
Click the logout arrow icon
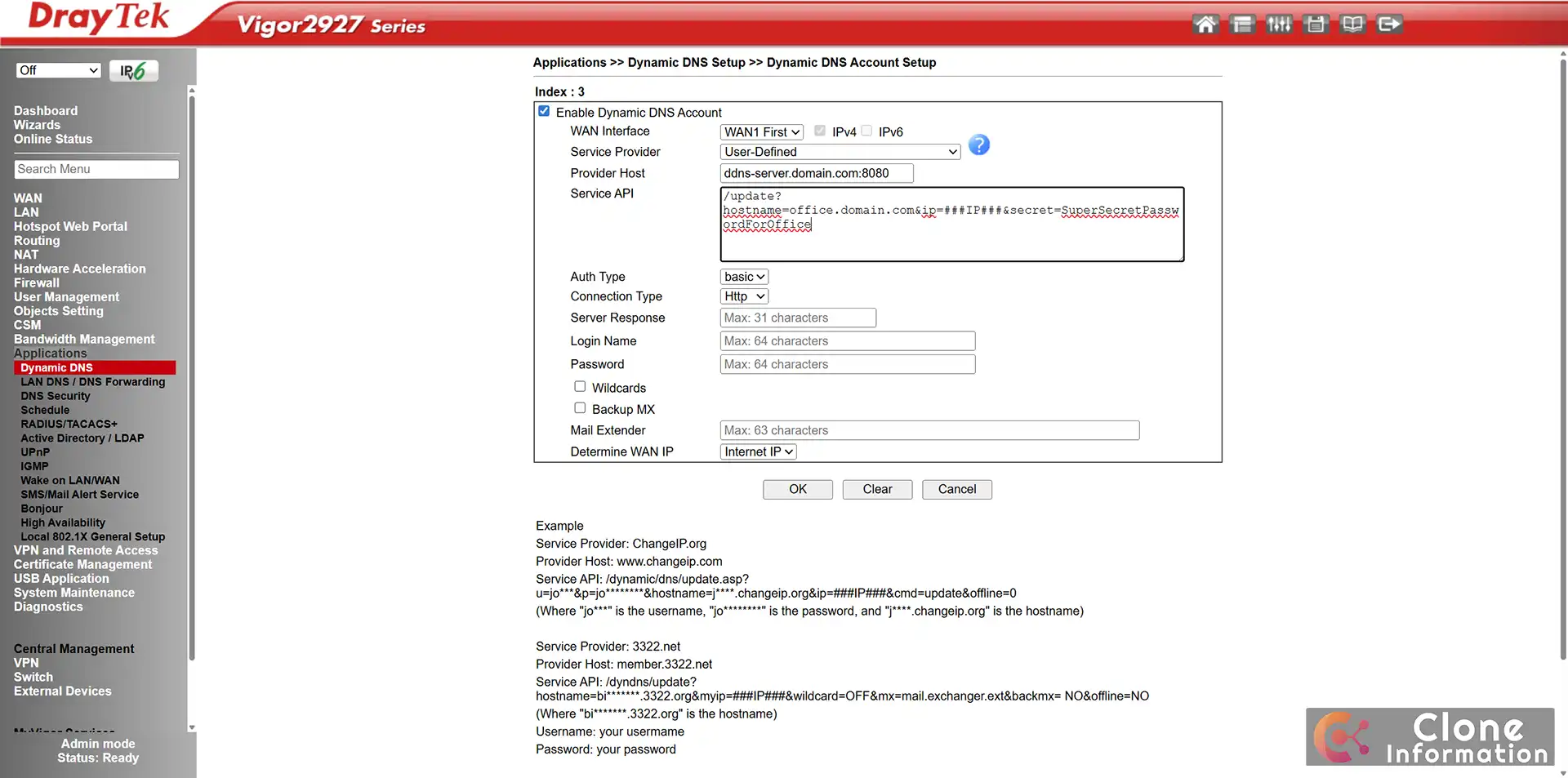click(1389, 24)
